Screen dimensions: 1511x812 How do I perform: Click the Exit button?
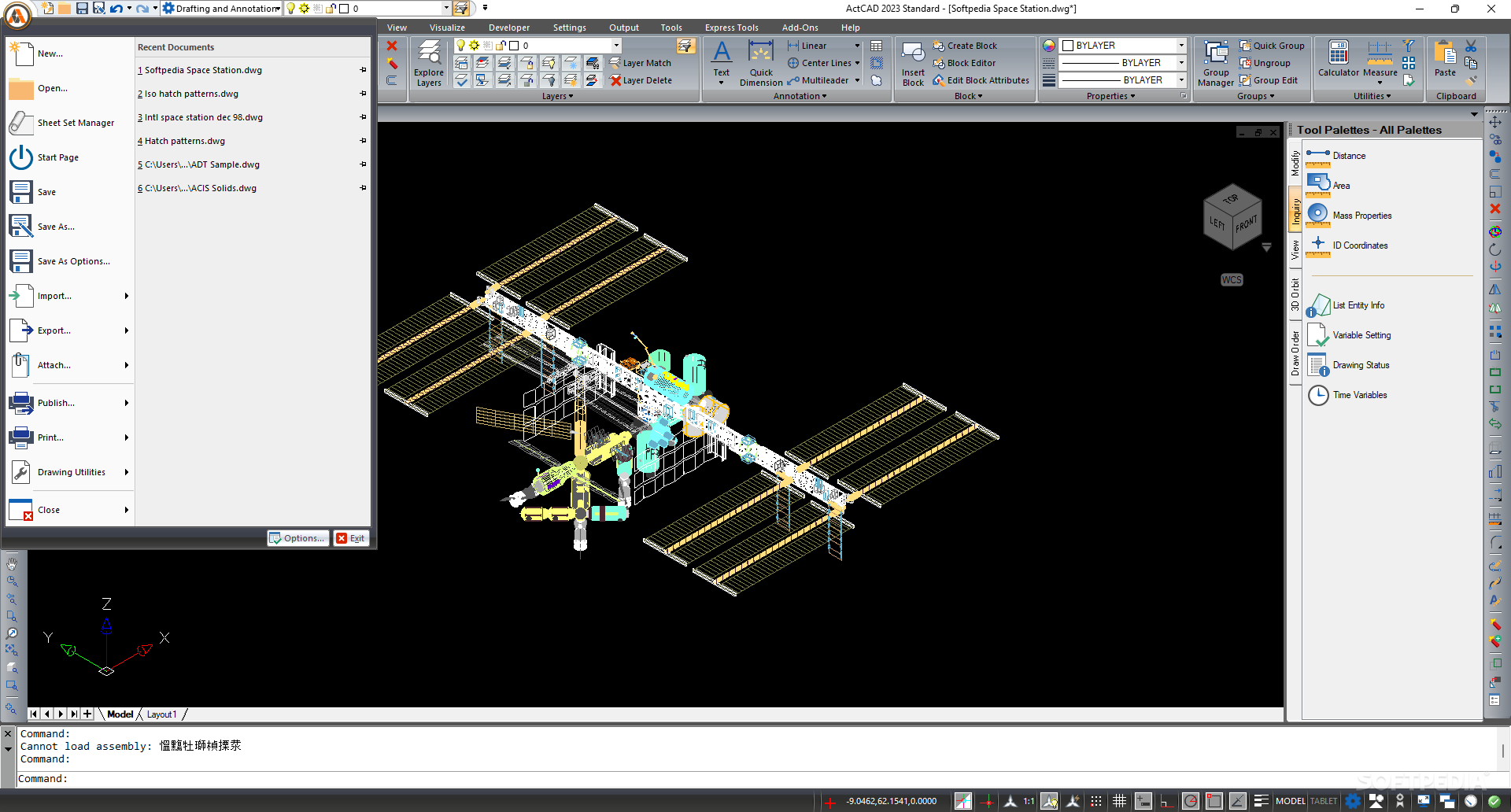click(351, 538)
